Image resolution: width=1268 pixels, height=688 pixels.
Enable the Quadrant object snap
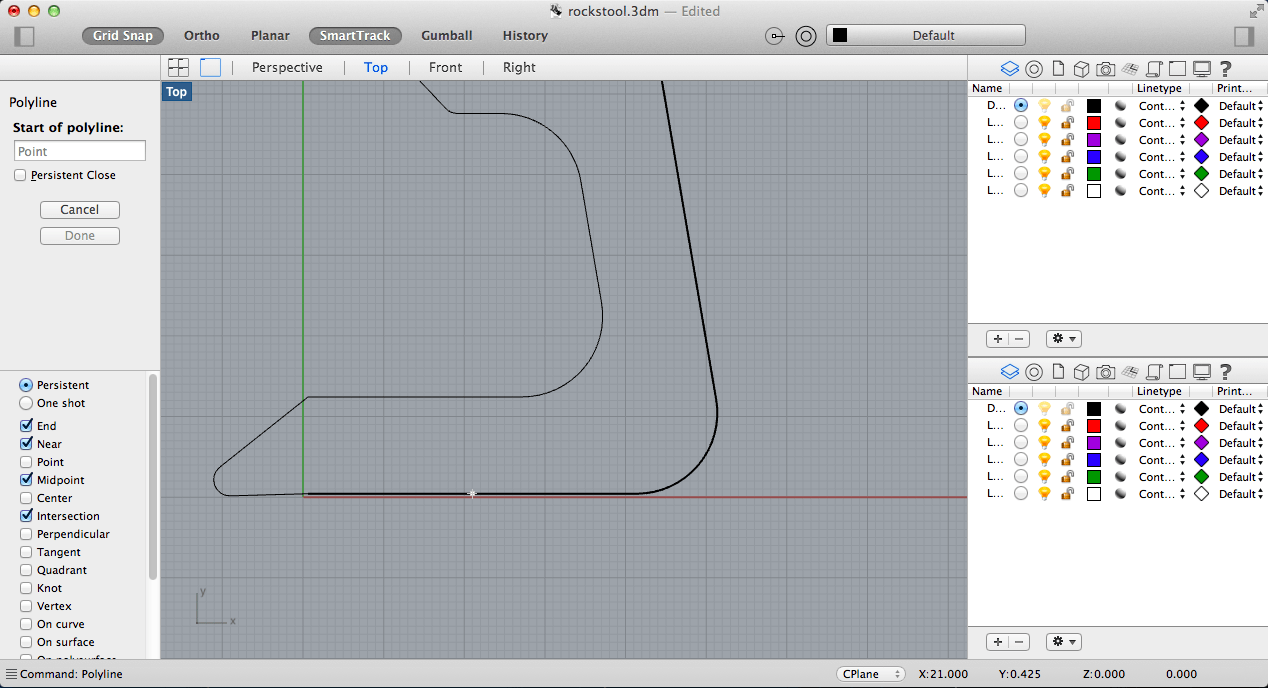(26, 570)
